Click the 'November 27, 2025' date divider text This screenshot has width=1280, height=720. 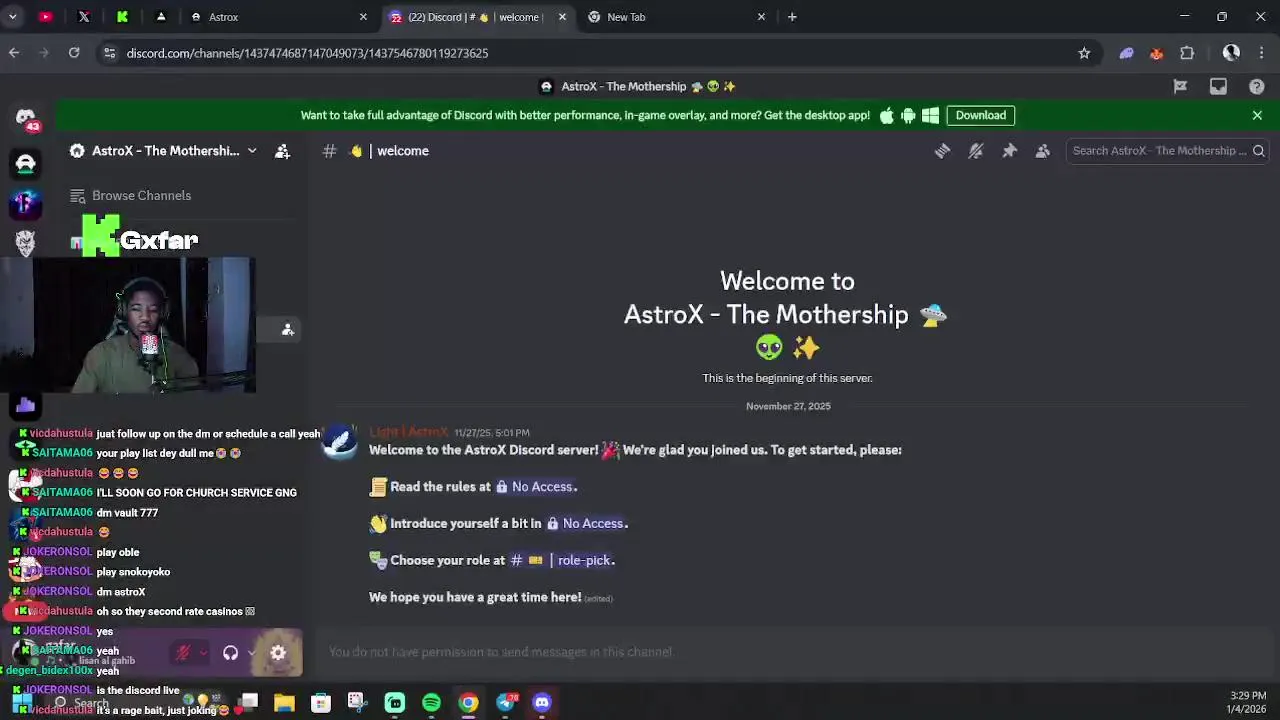pos(788,406)
